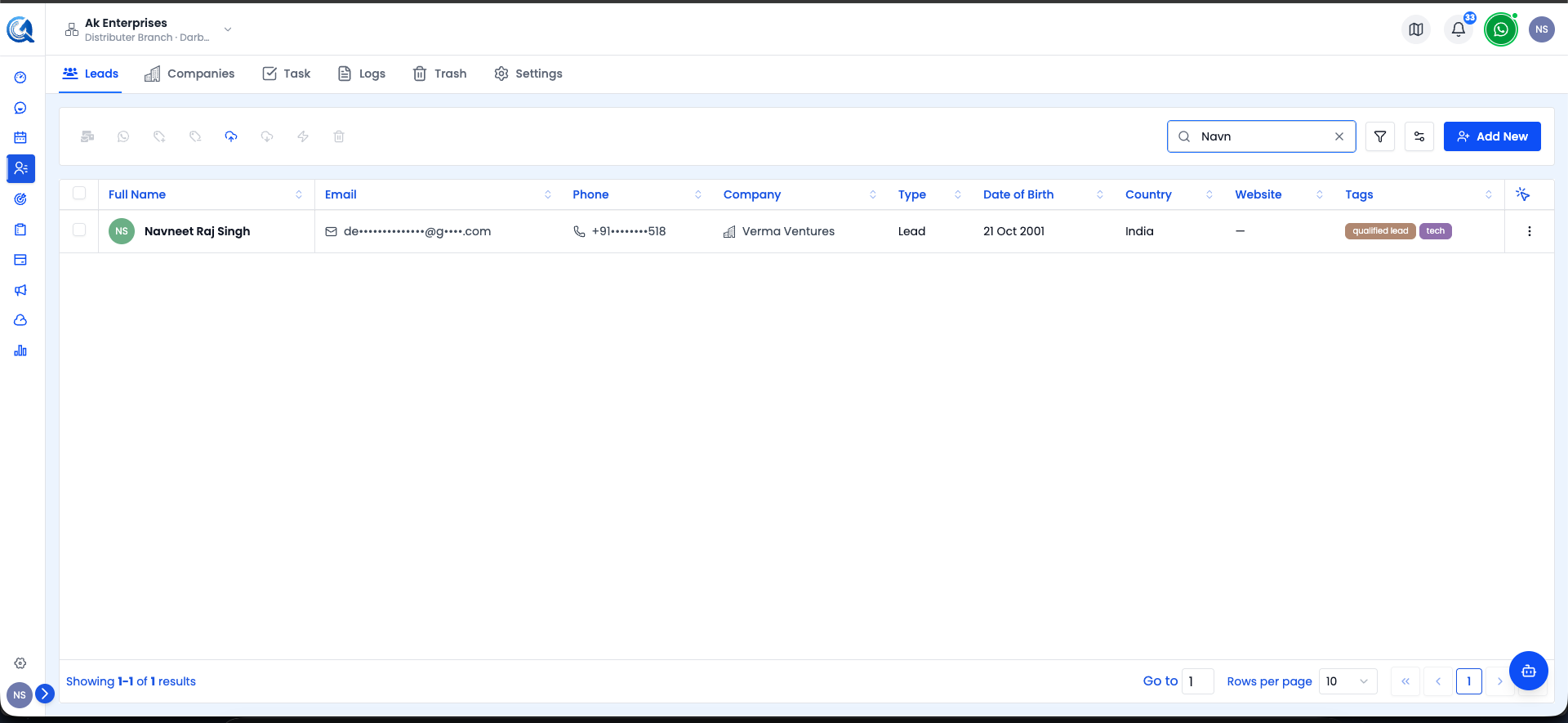Screen dimensions: 1568x723
Task: Open Navneet Raj Singh lead name
Action: point(197,231)
